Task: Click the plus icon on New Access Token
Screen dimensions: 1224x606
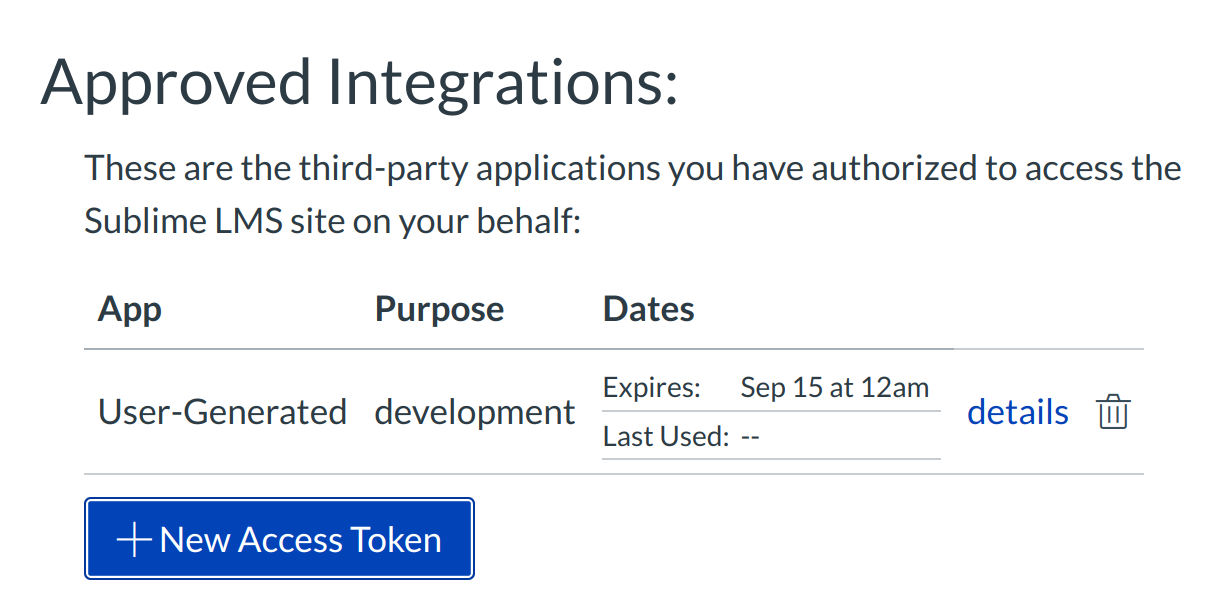Action: point(133,540)
